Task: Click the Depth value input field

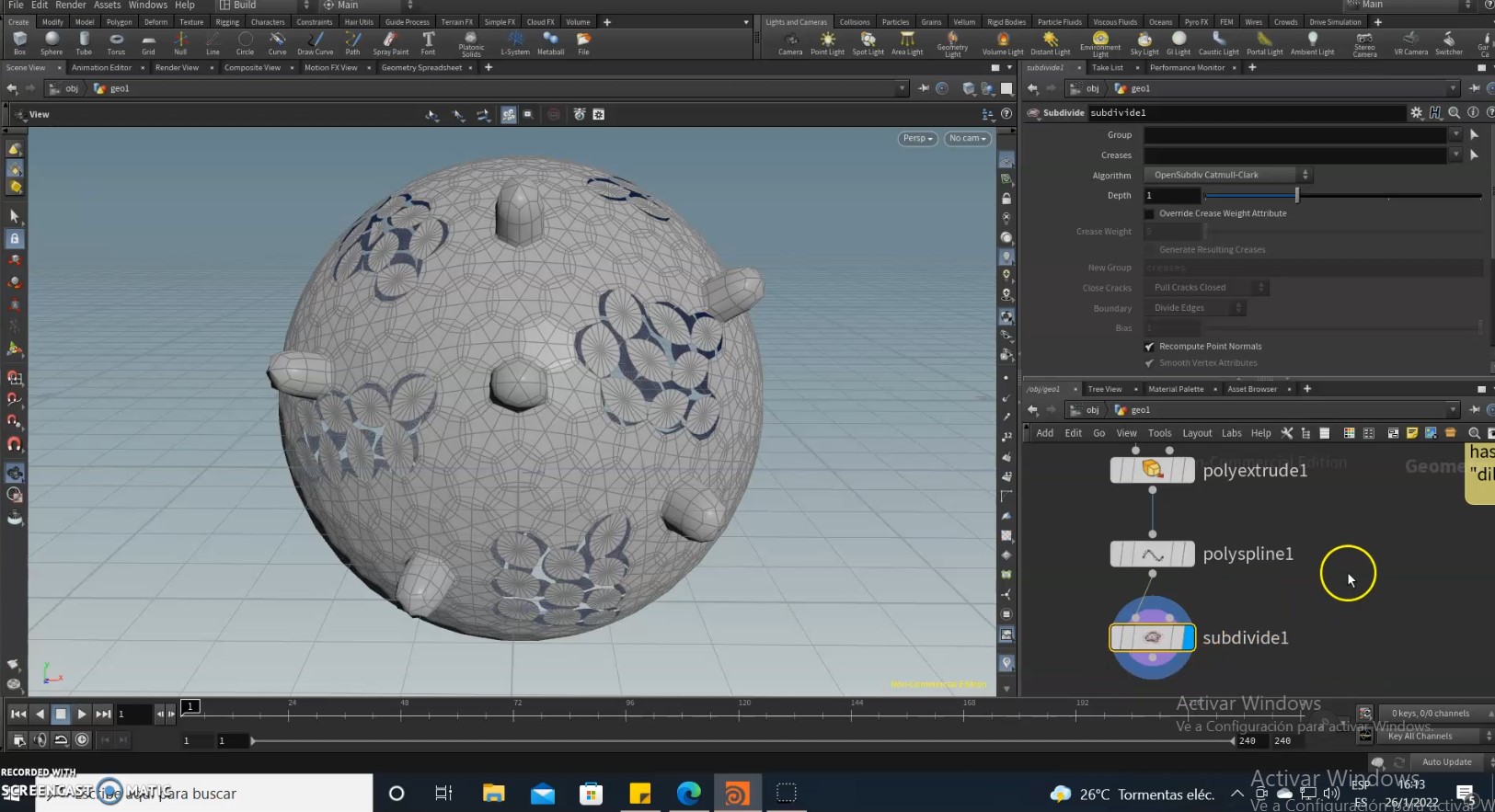Action: pos(1172,196)
